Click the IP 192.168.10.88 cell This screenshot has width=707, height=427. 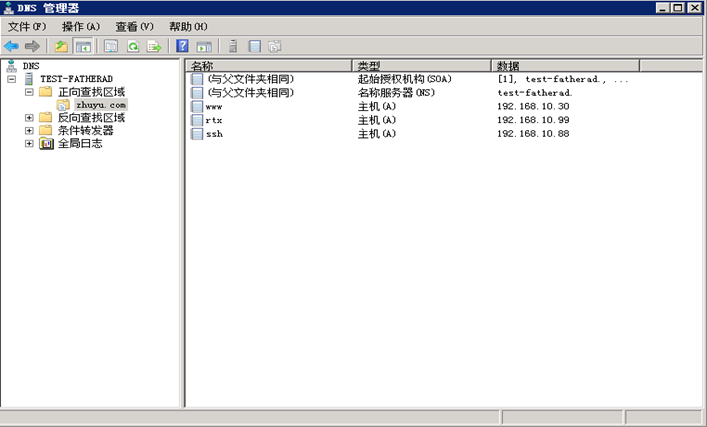pos(533,133)
